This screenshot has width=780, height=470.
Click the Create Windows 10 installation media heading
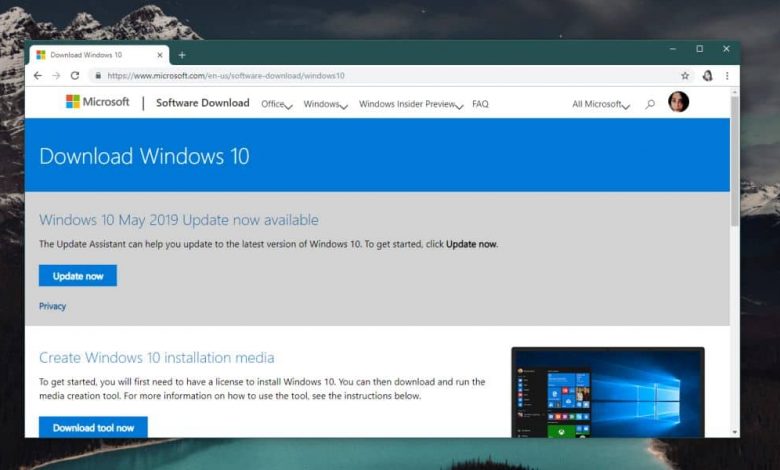pyautogui.click(x=157, y=358)
